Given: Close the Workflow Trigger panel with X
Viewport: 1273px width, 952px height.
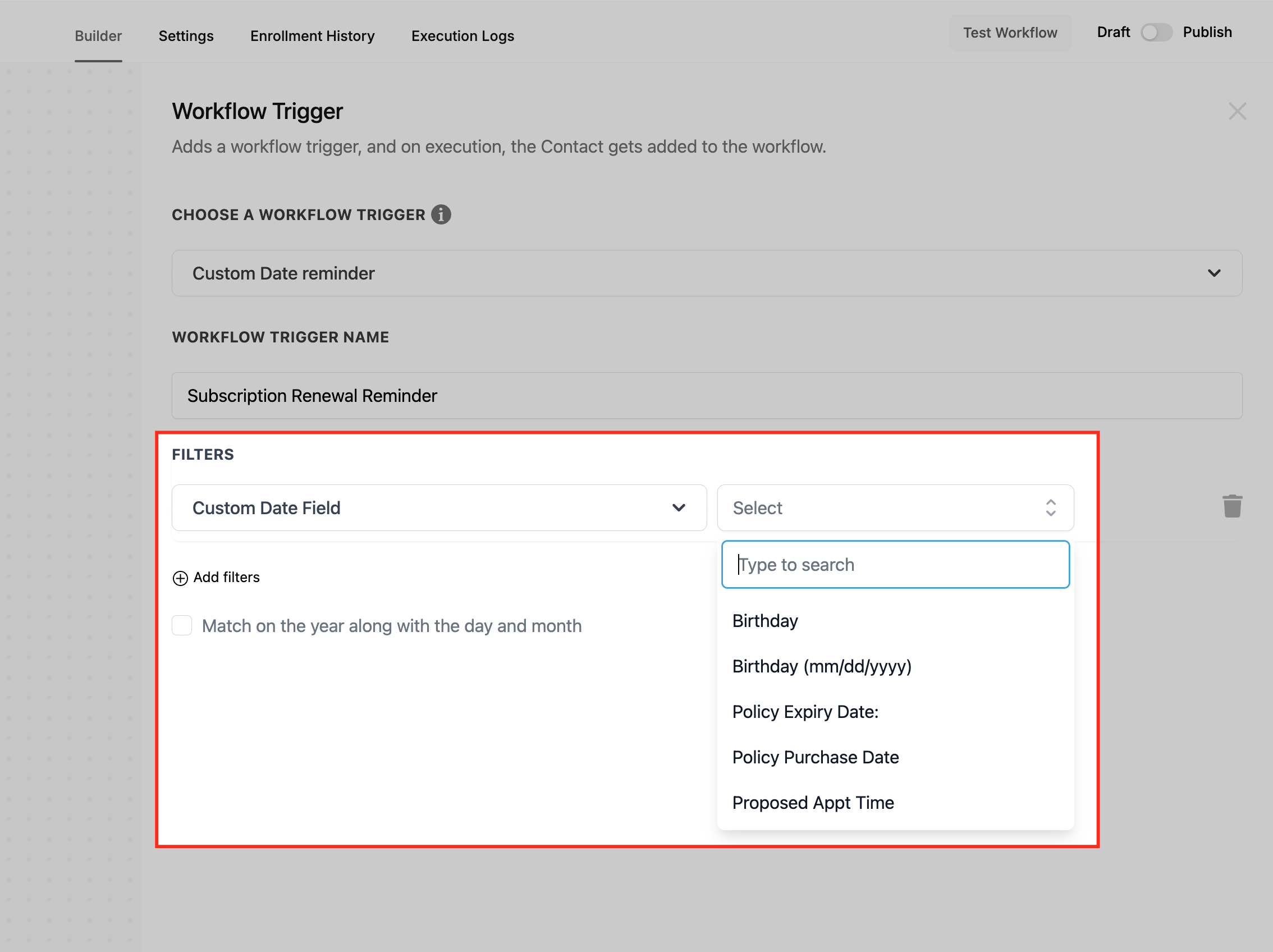Looking at the screenshot, I should (1237, 111).
